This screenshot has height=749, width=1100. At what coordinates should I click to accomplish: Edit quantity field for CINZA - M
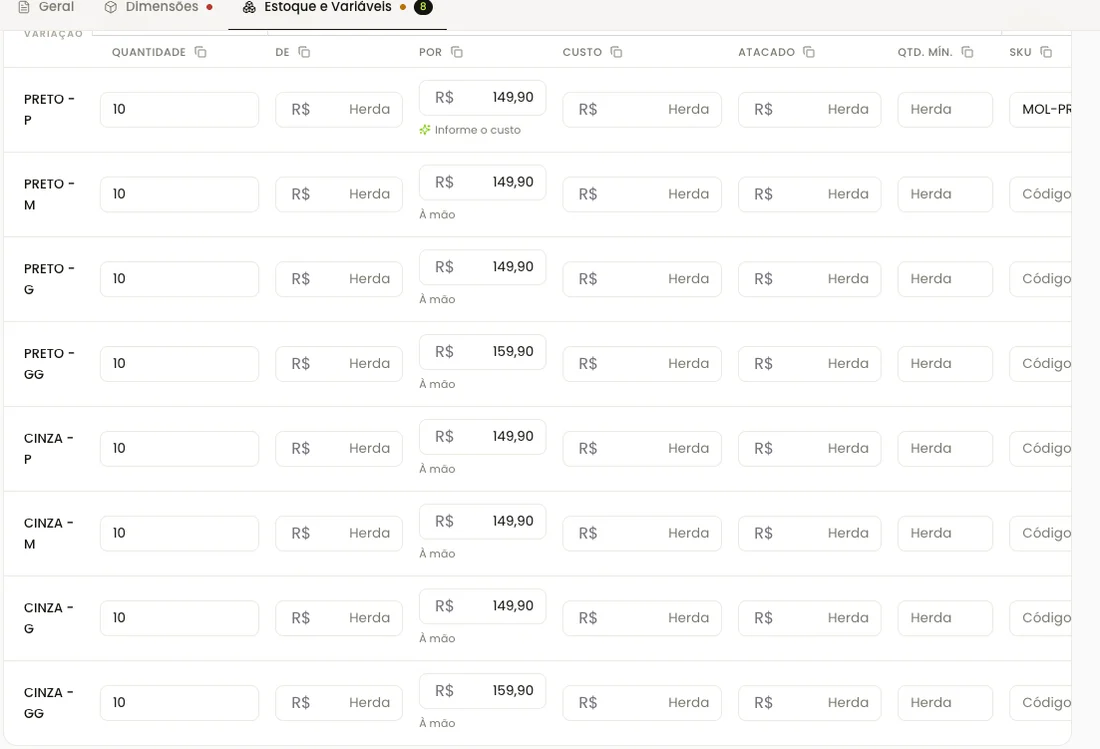[x=179, y=534]
